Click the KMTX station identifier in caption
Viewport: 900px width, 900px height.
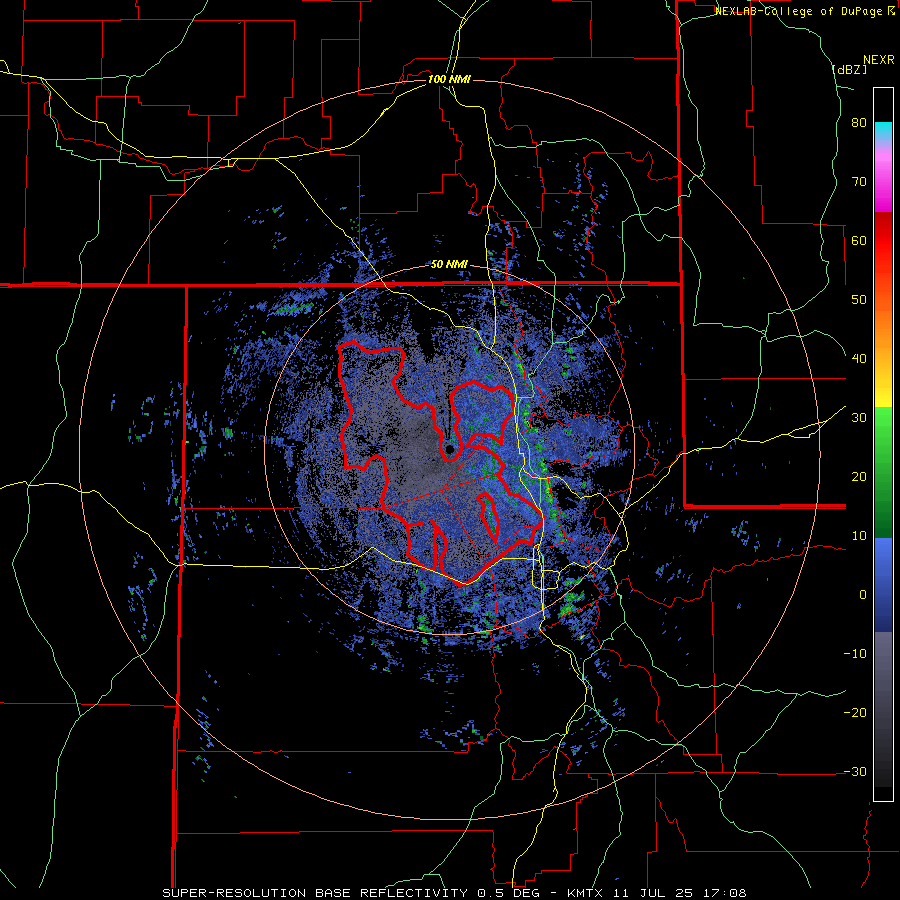[584, 893]
